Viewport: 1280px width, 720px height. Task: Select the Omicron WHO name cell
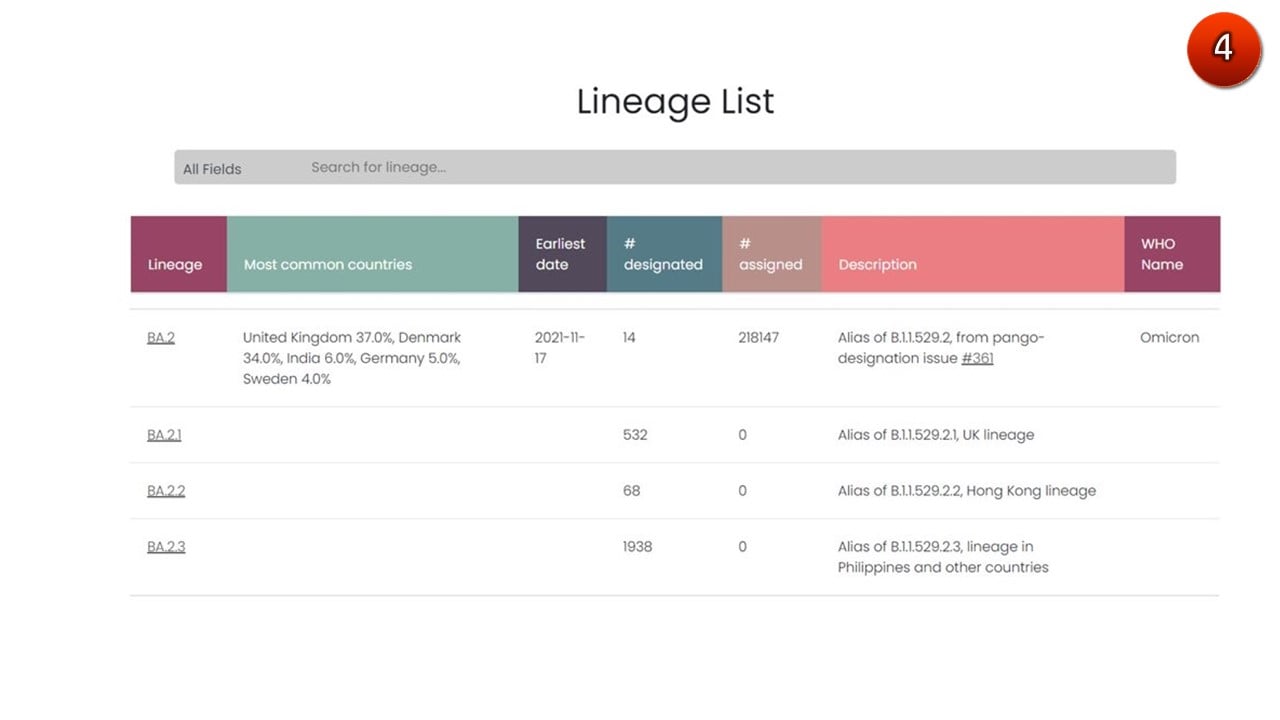click(1170, 338)
